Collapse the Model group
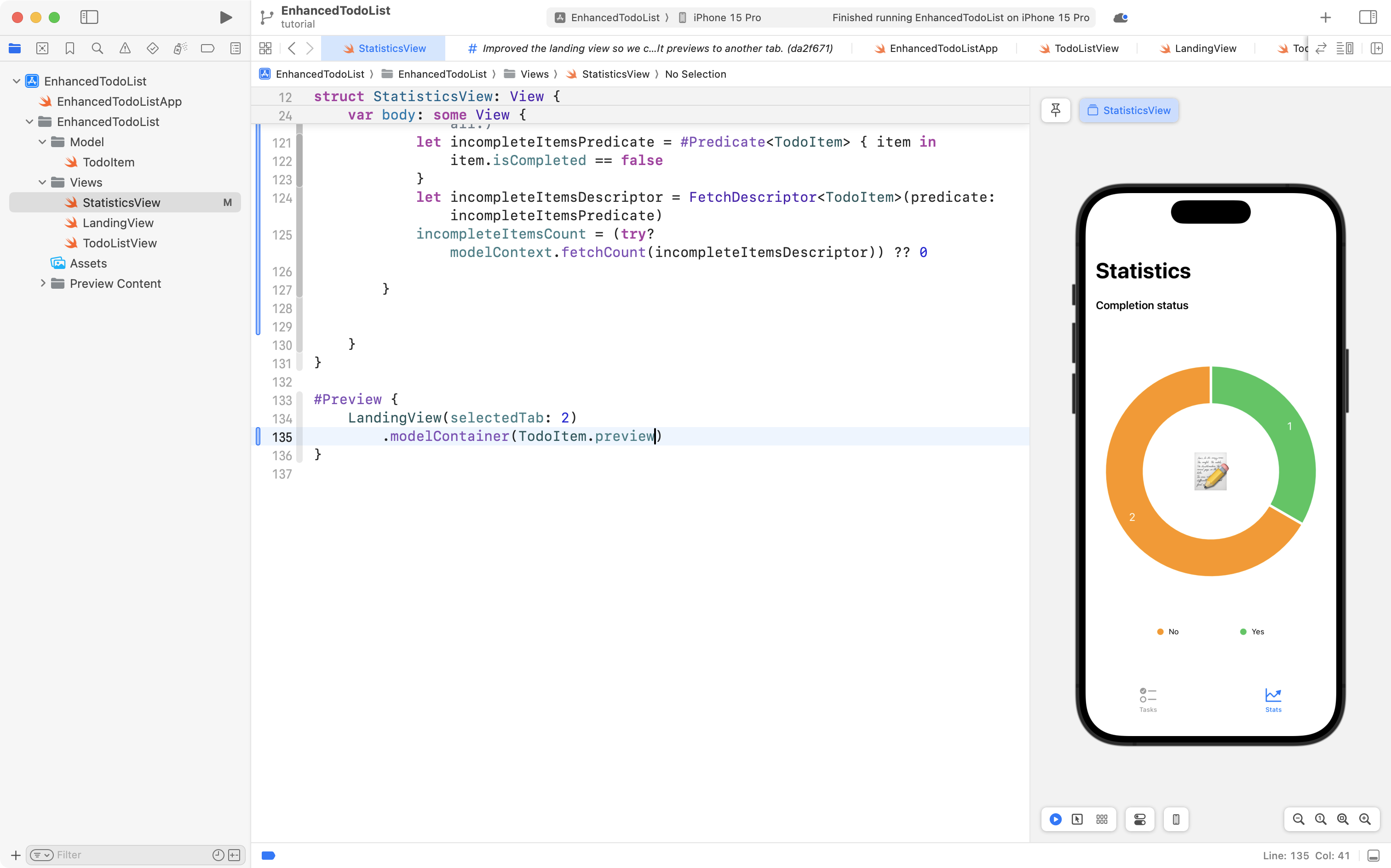Screen dimensions: 1391x868 [x=41, y=142]
